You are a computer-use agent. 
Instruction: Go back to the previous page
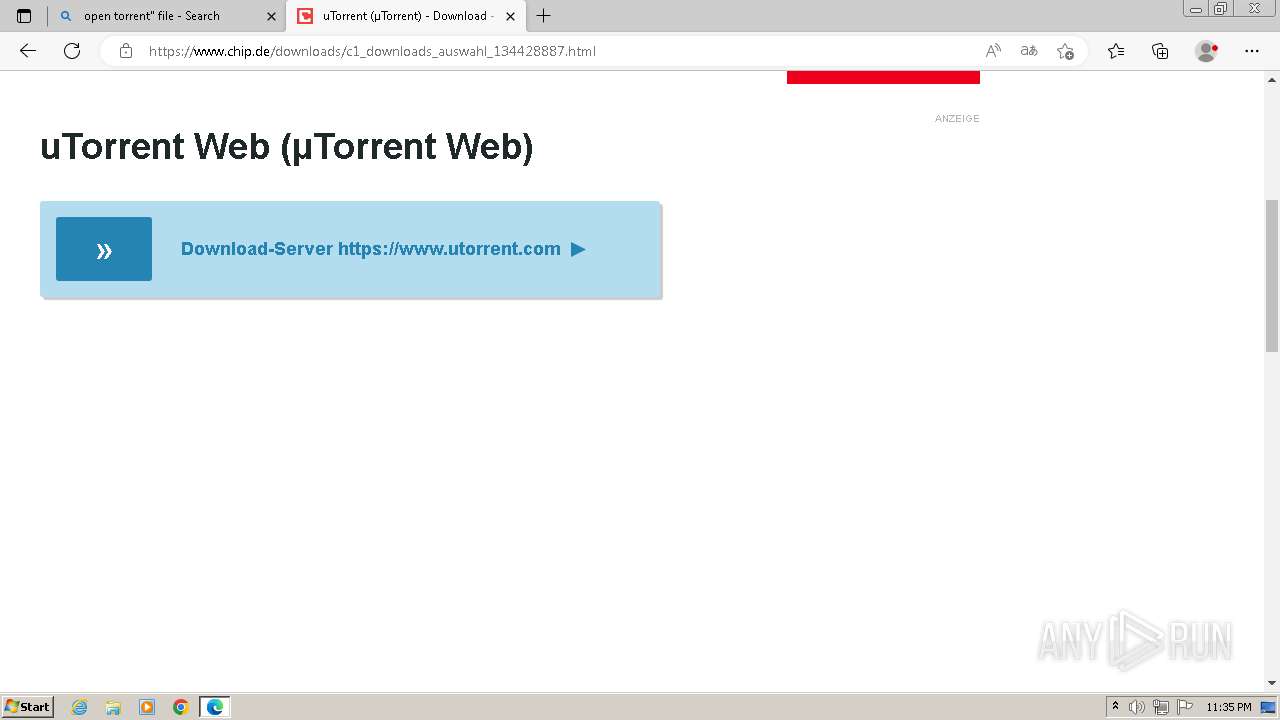(x=28, y=51)
